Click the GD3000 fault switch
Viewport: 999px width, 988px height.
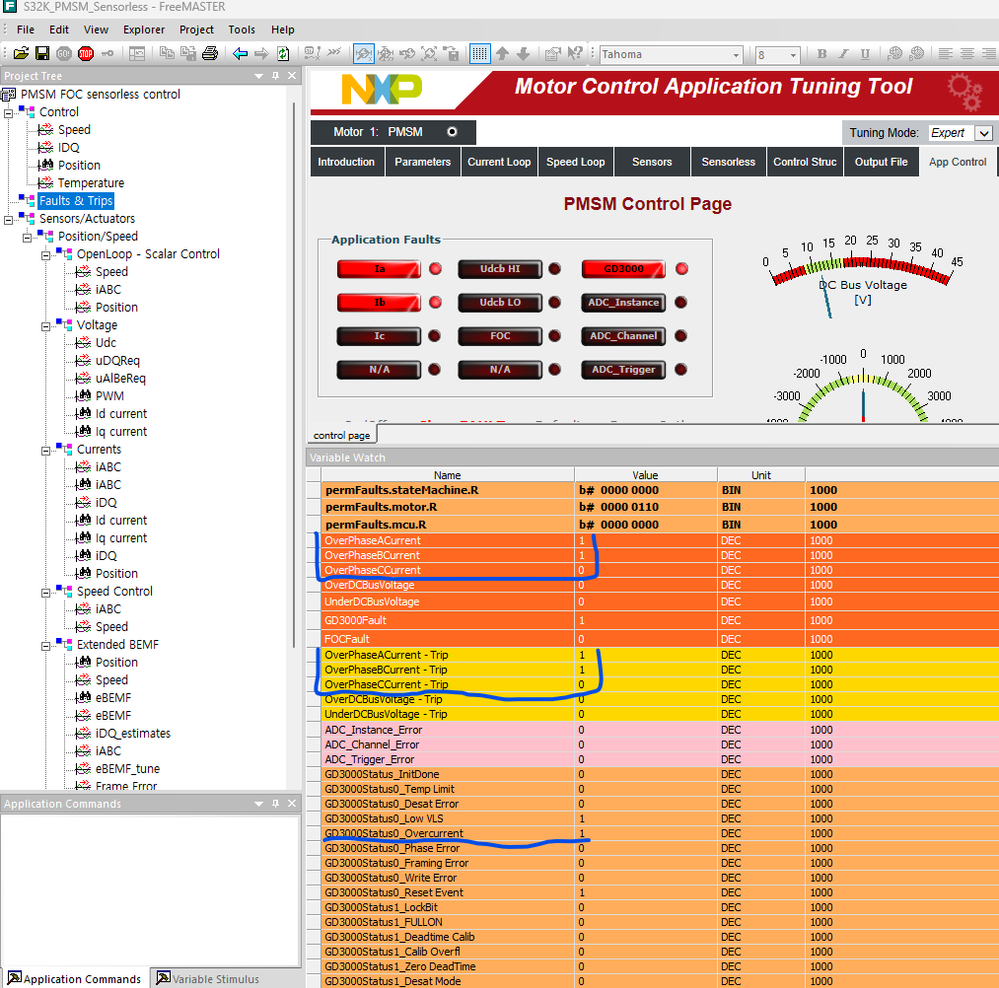click(x=624, y=269)
